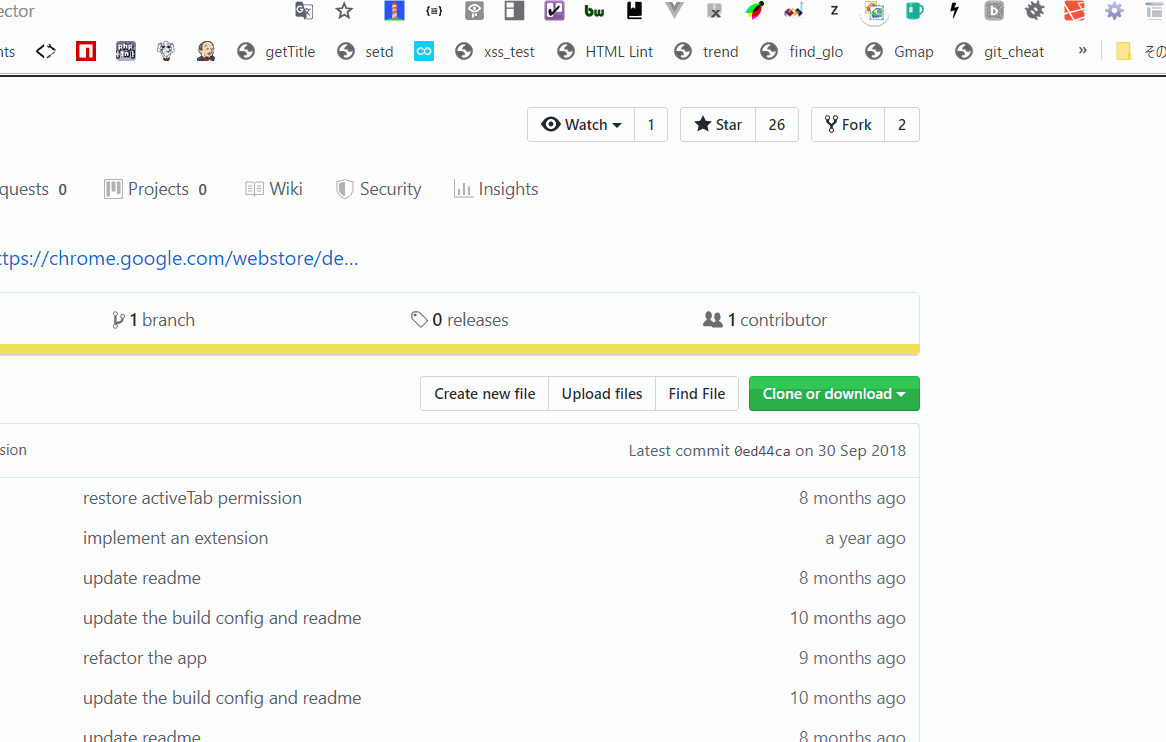Click the Create new file button
Image resolution: width=1166 pixels, height=742 pixels.
pyautogui.click(x=484, y=394)
